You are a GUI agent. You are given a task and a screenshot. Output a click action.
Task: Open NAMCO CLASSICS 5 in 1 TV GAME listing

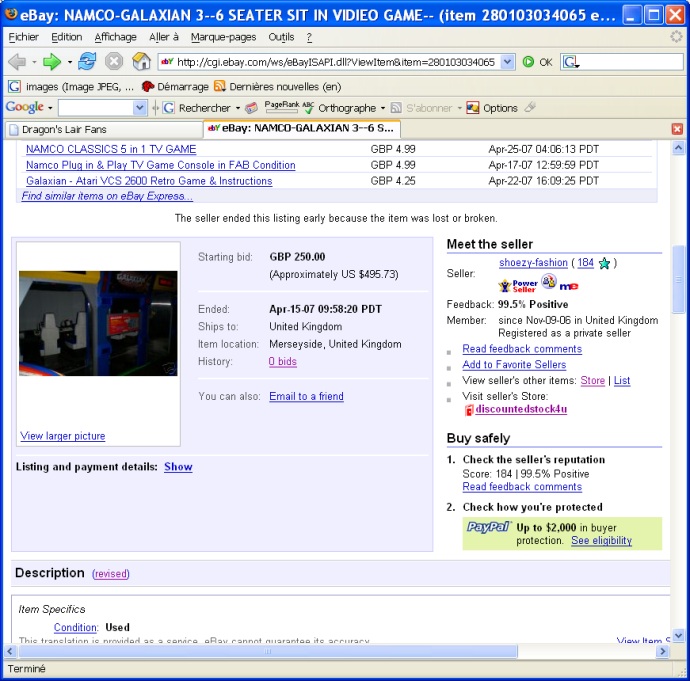pyautogui.click(x=111, y=149)
